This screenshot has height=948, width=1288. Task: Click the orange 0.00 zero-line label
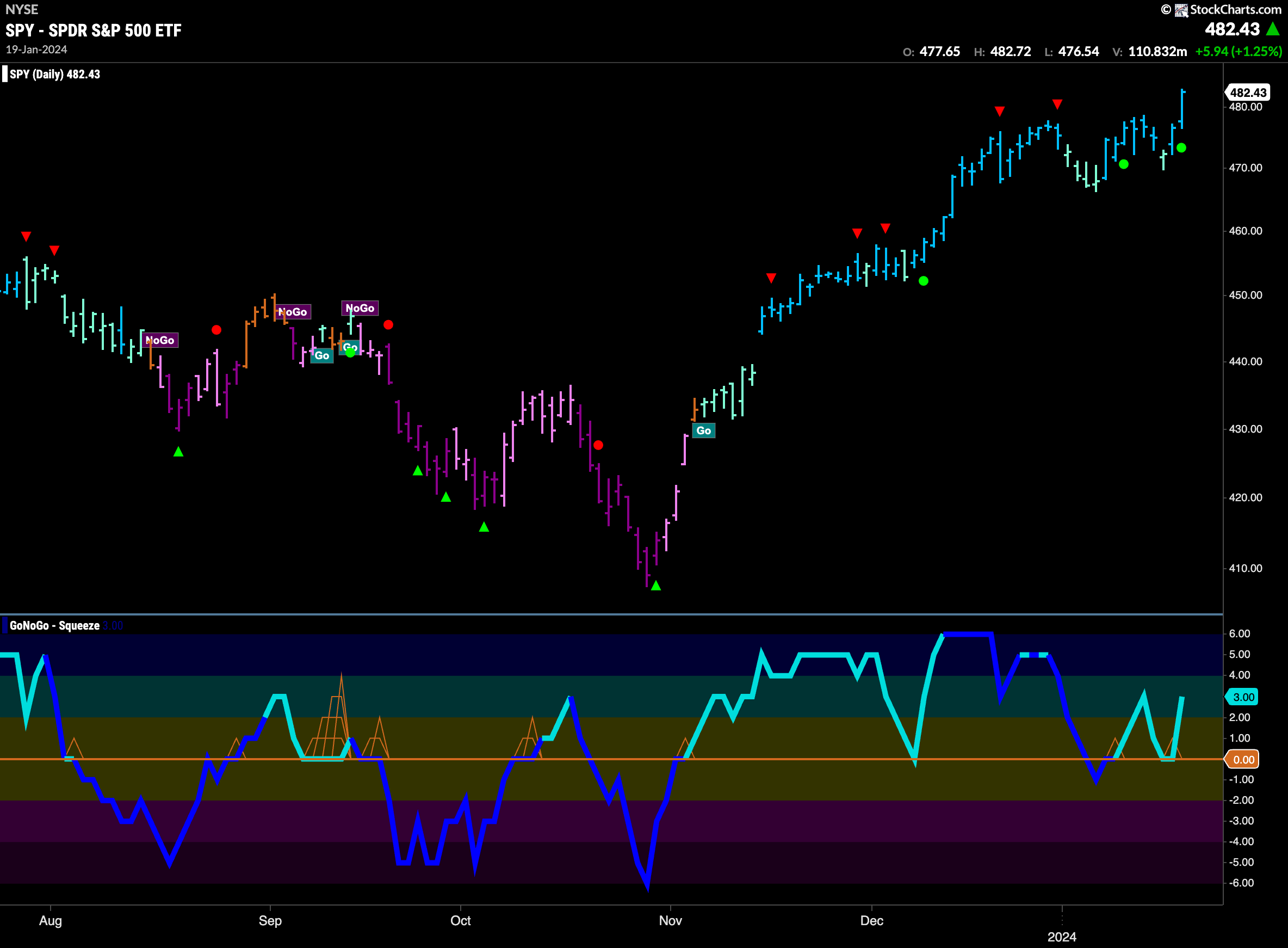1243,760
